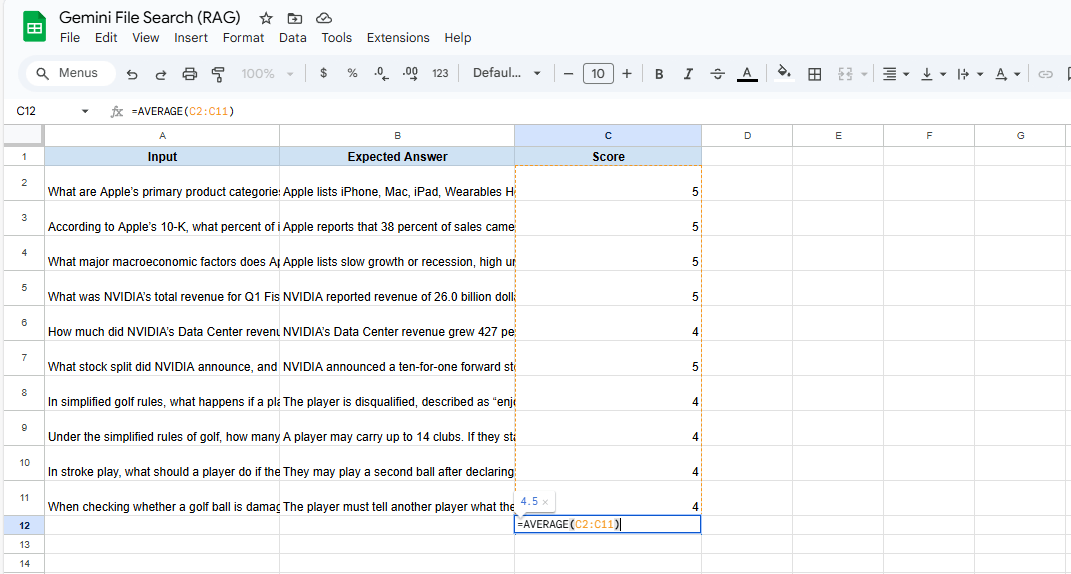The width and height of the screenshot is (1071, 574).
Task: Open the Name Box dropdown arrow
Action: click(x=85, y=111)
